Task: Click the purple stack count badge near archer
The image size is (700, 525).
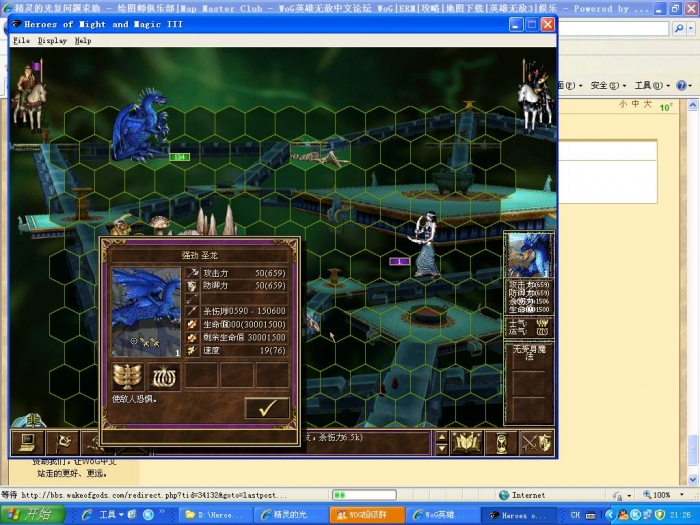Action: click(399, 261)
